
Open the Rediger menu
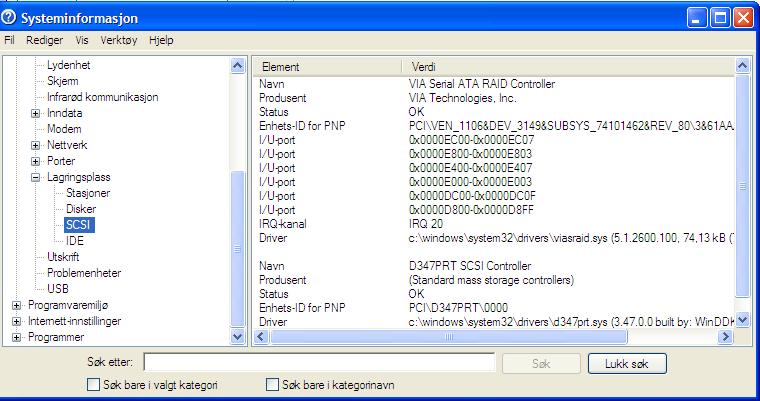pos(45,40)
